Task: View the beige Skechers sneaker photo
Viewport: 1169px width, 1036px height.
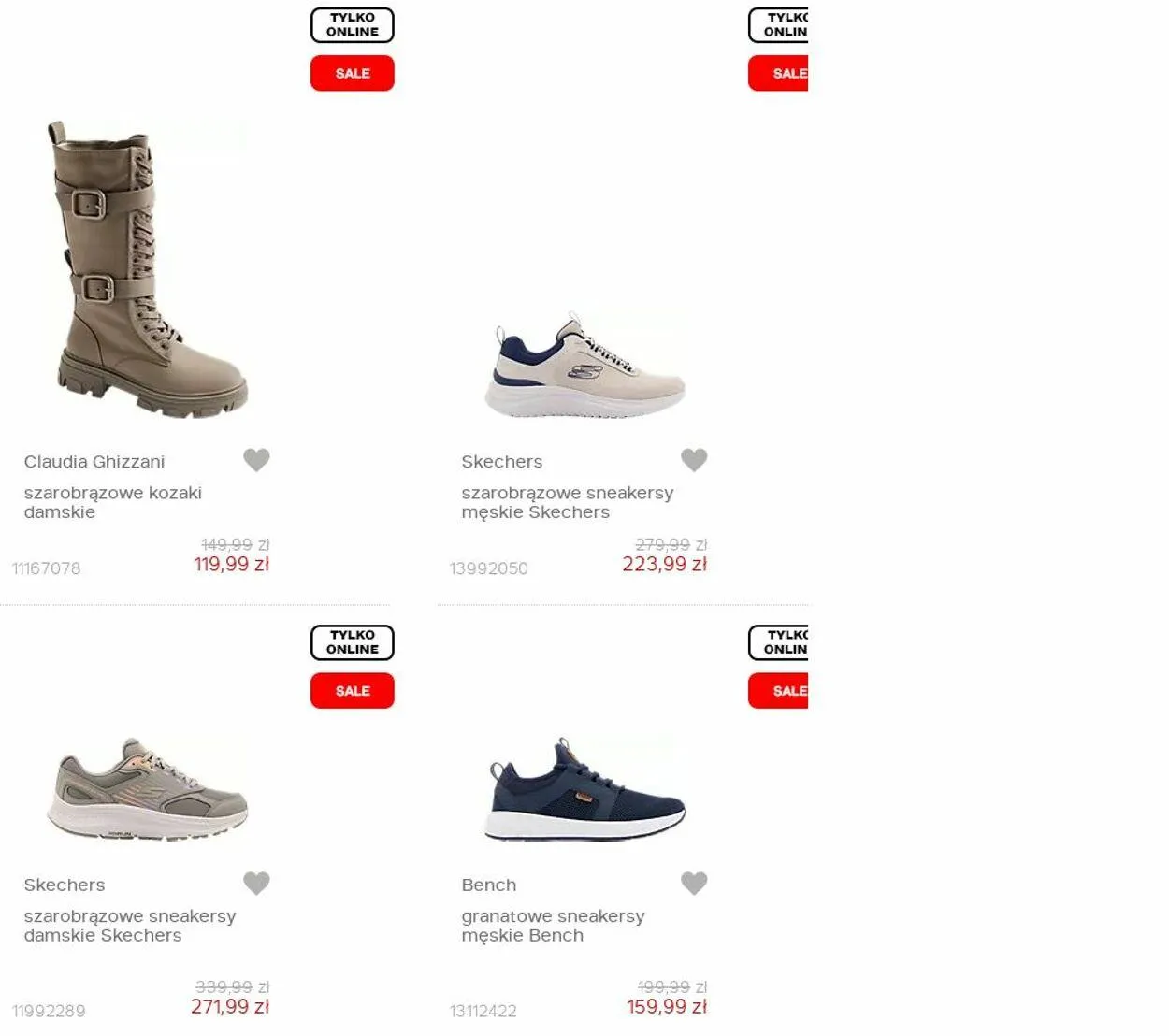Action: pyautogui.click(x=585, y=366)
